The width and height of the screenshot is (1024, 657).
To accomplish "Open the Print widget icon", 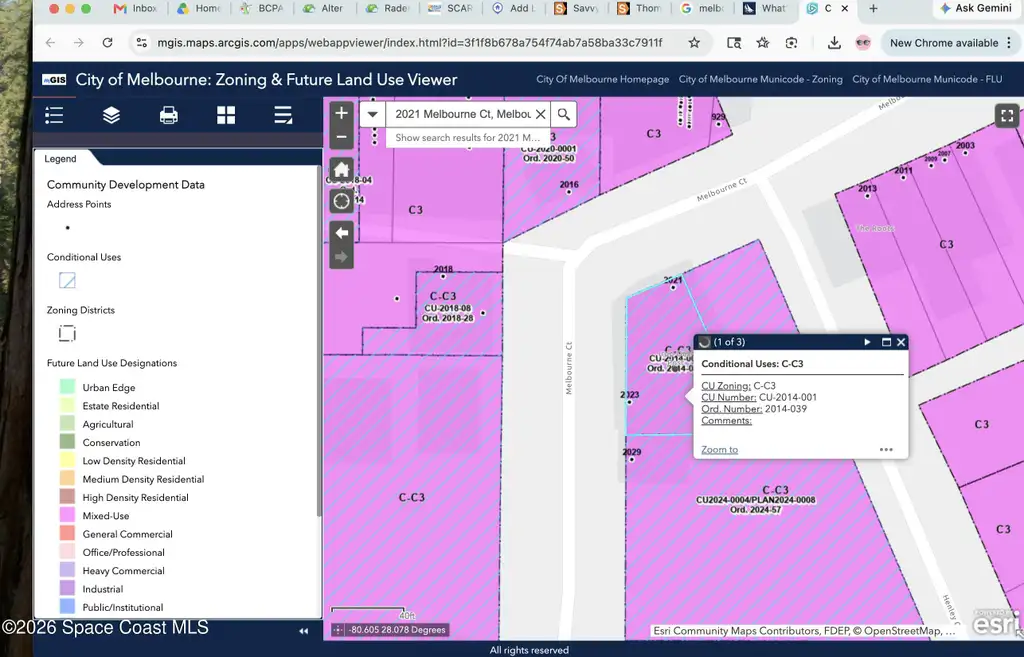I will [168, 116].
